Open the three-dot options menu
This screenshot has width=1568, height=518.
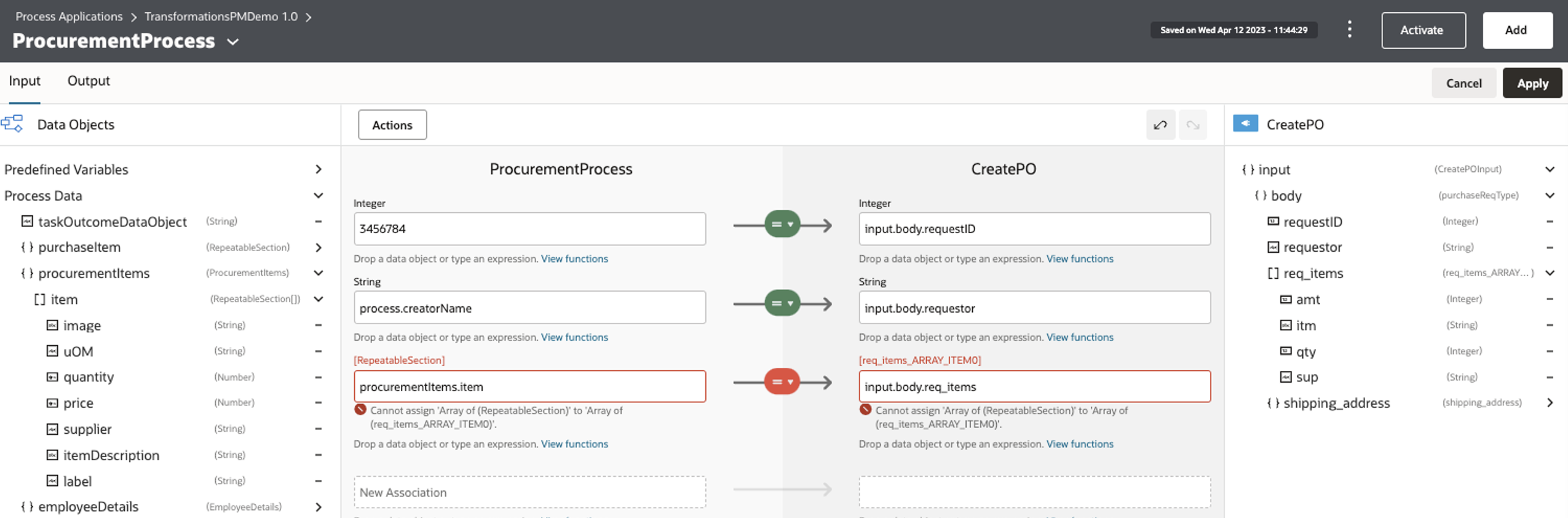point(1349,30)
